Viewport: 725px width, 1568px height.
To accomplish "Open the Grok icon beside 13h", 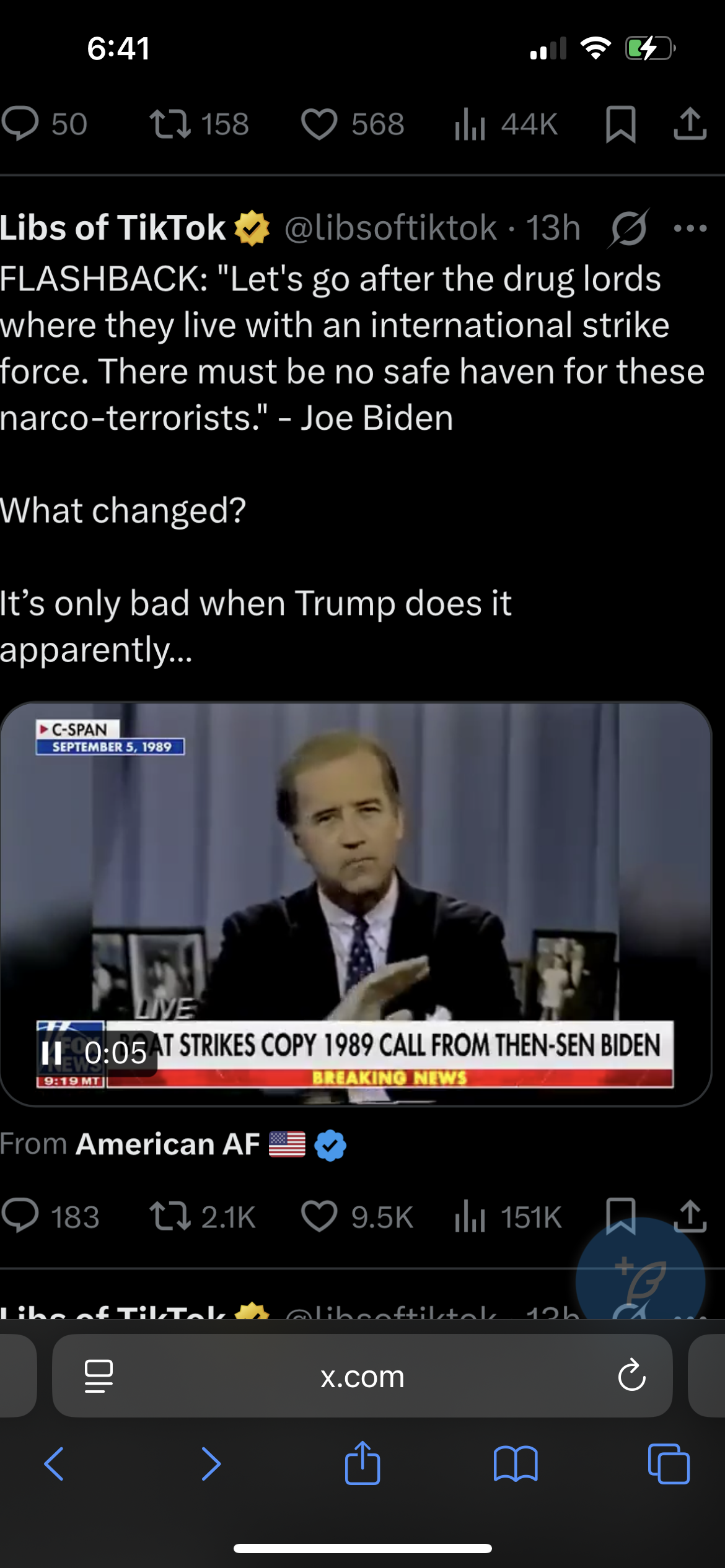I will click(x=628, y=228).
